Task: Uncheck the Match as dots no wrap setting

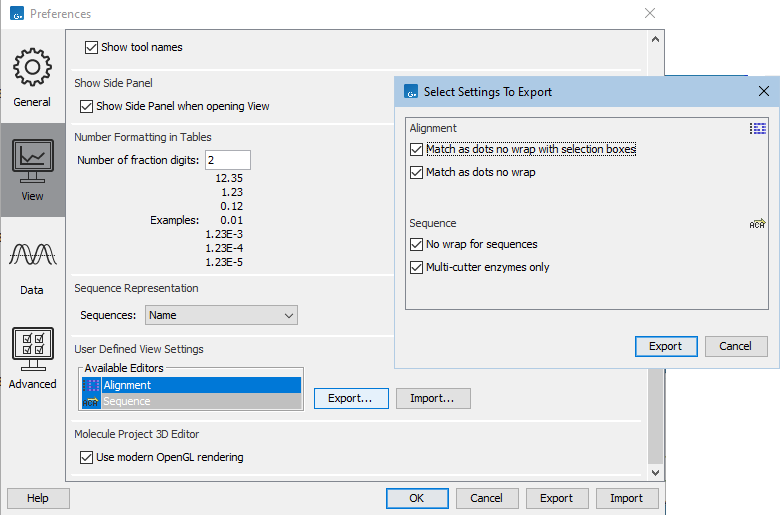Action: click(x=416, y=173)
